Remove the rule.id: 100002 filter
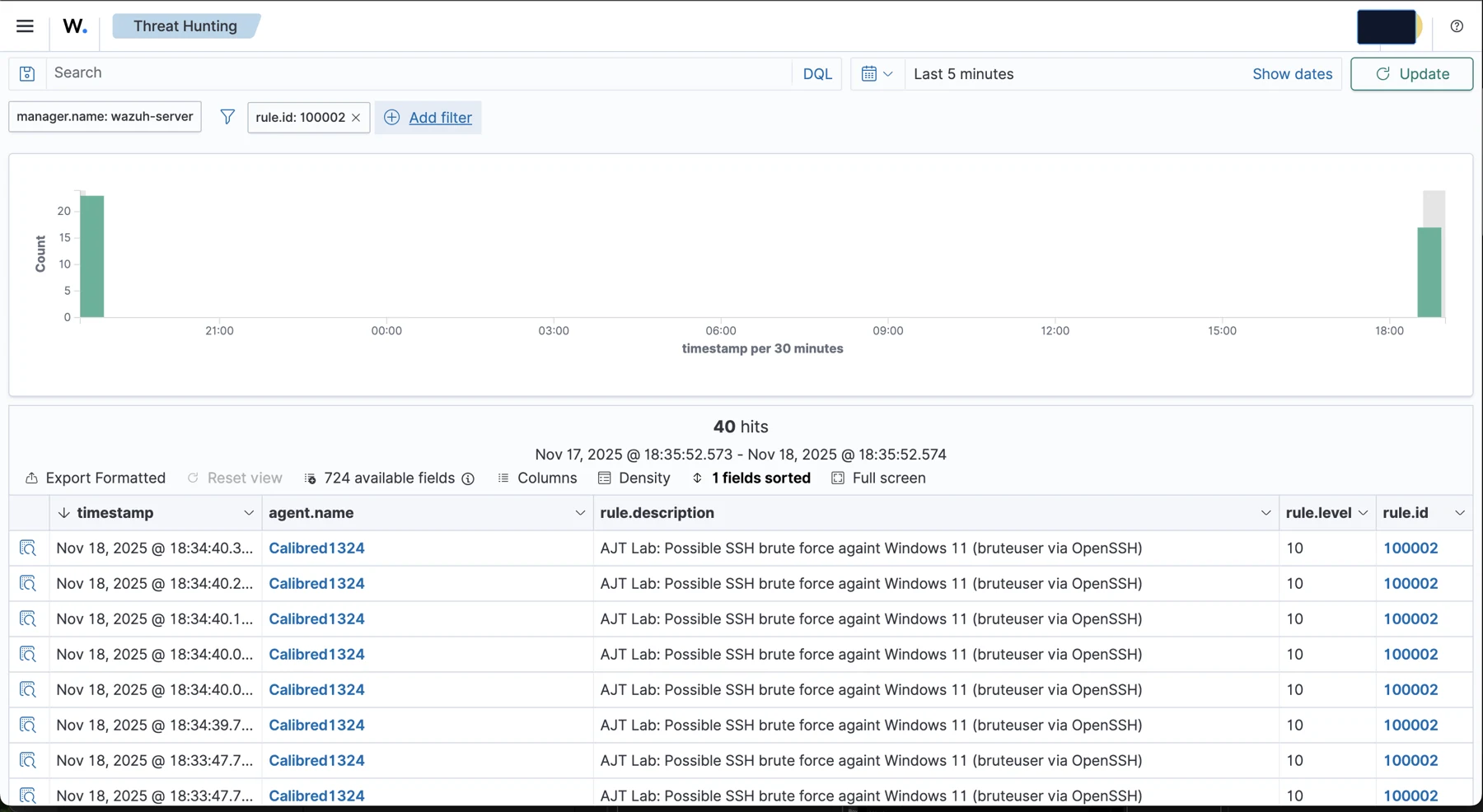 tap(357, 118)
